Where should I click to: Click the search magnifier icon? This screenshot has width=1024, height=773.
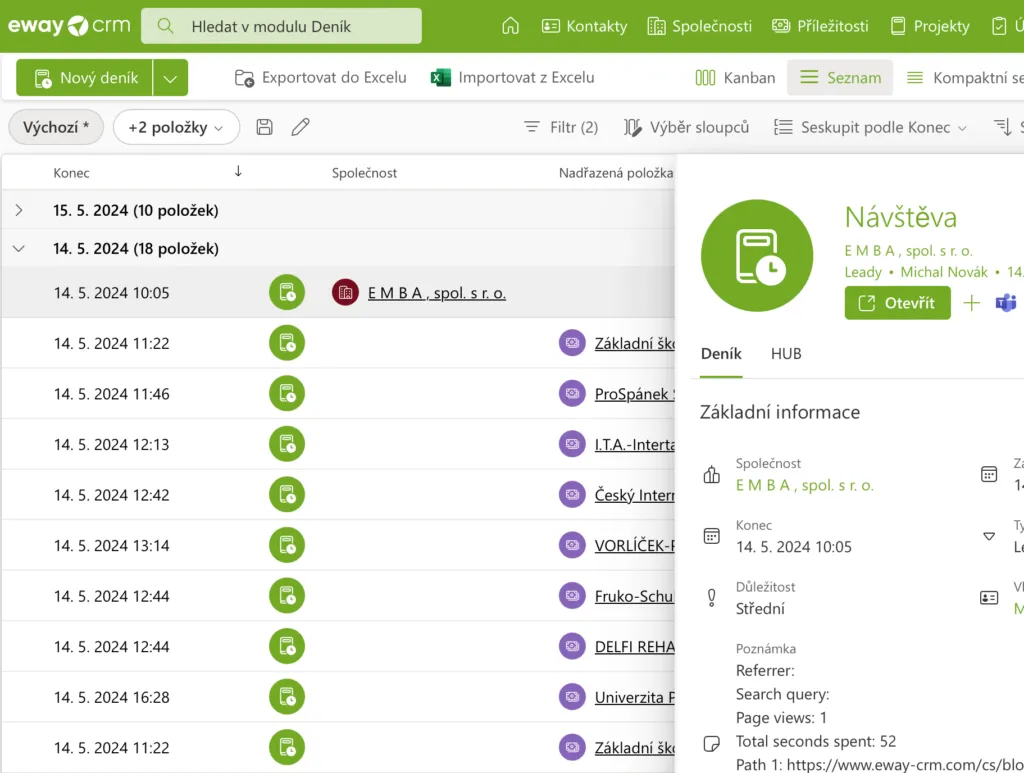[x=166, y=26]
